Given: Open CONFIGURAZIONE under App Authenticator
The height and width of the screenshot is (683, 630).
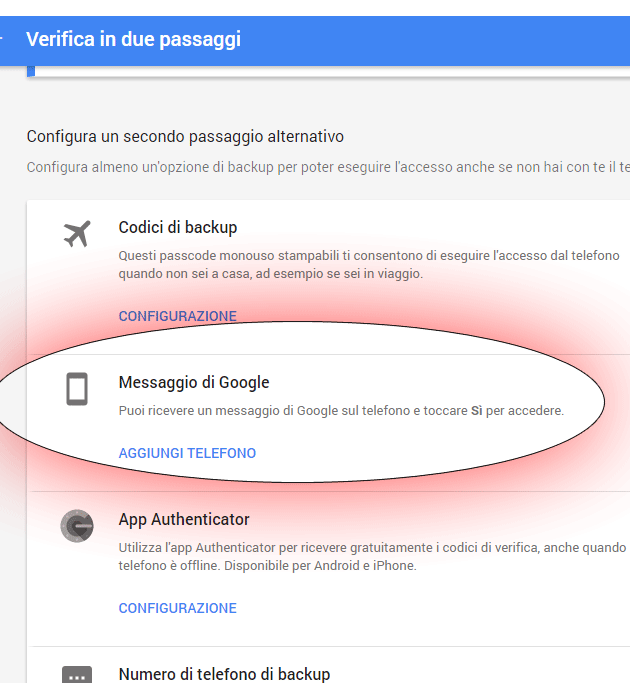Looking at the screenshot, I should pyautogui.click(x=177, y=608).
